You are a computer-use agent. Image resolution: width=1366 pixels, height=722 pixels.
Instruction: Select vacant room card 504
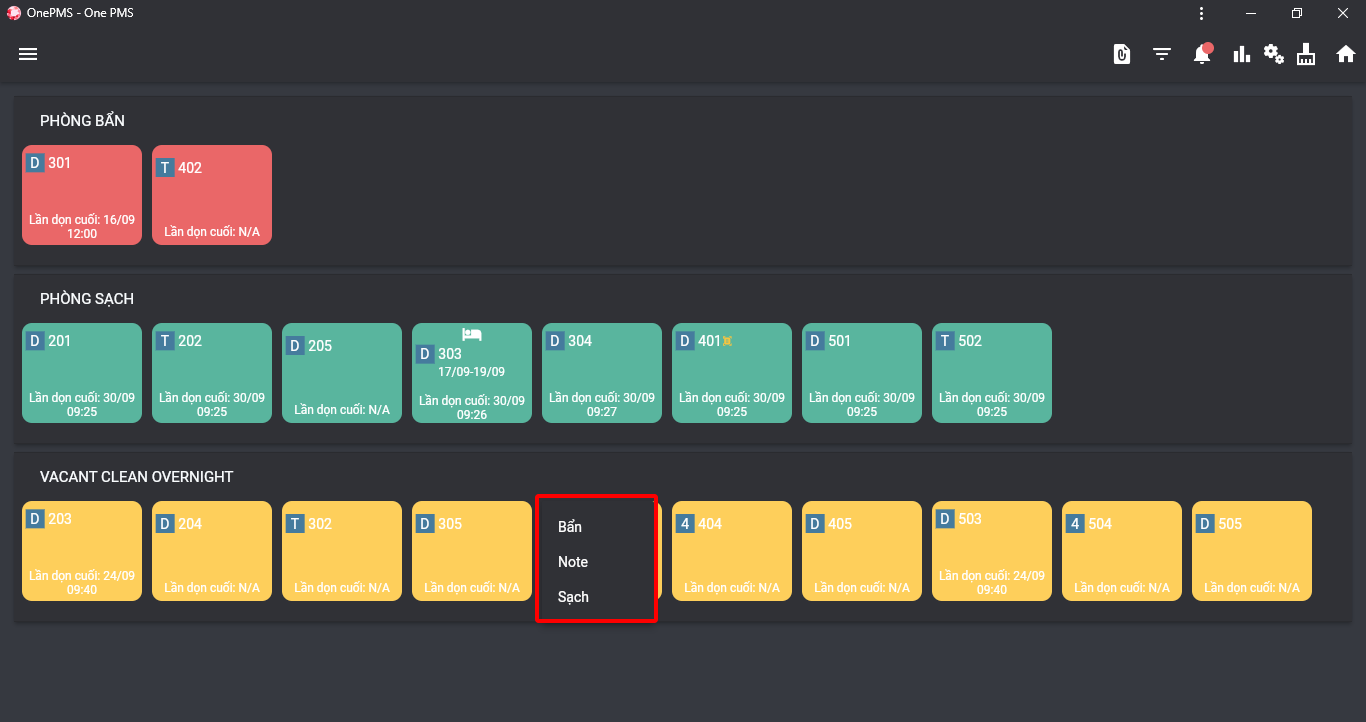click(x=1122, y=551)
